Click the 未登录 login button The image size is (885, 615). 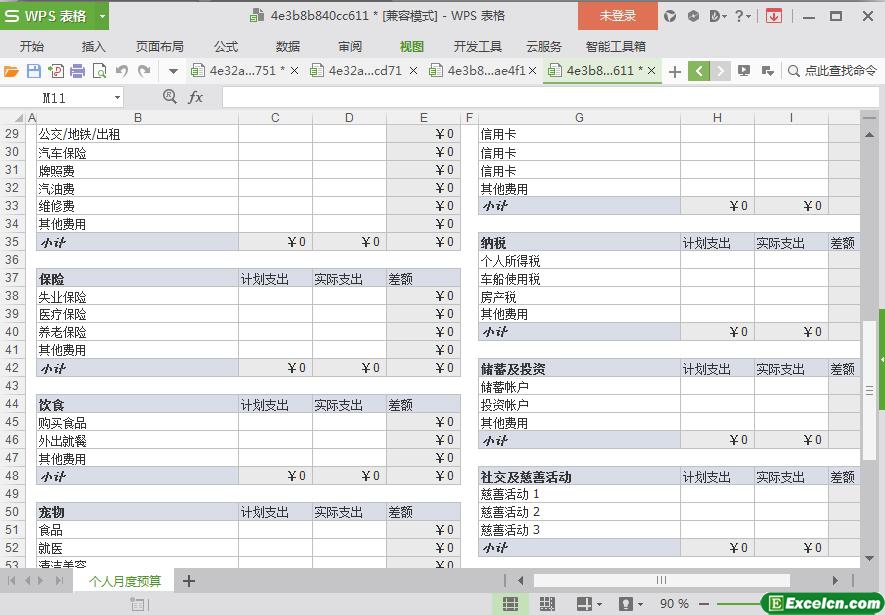[x=617, y=16]
